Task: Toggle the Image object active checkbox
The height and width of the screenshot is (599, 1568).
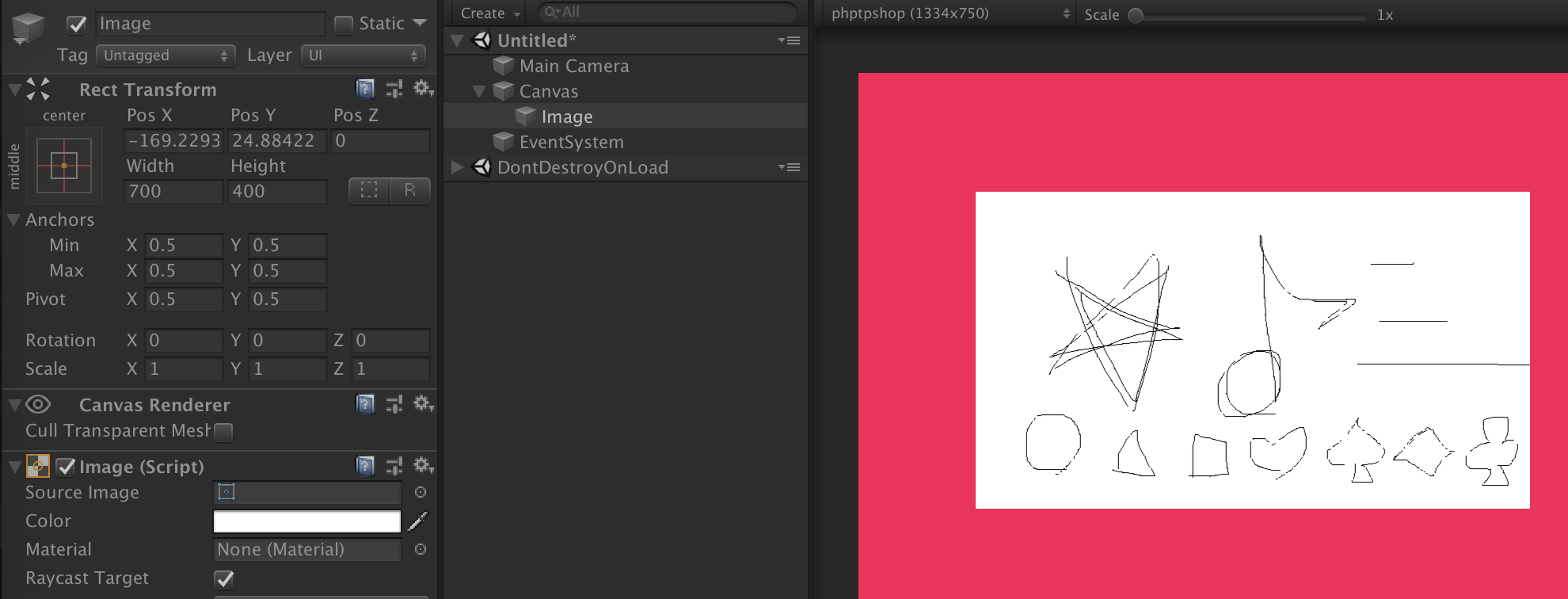Action: click(x=77, y=25)
